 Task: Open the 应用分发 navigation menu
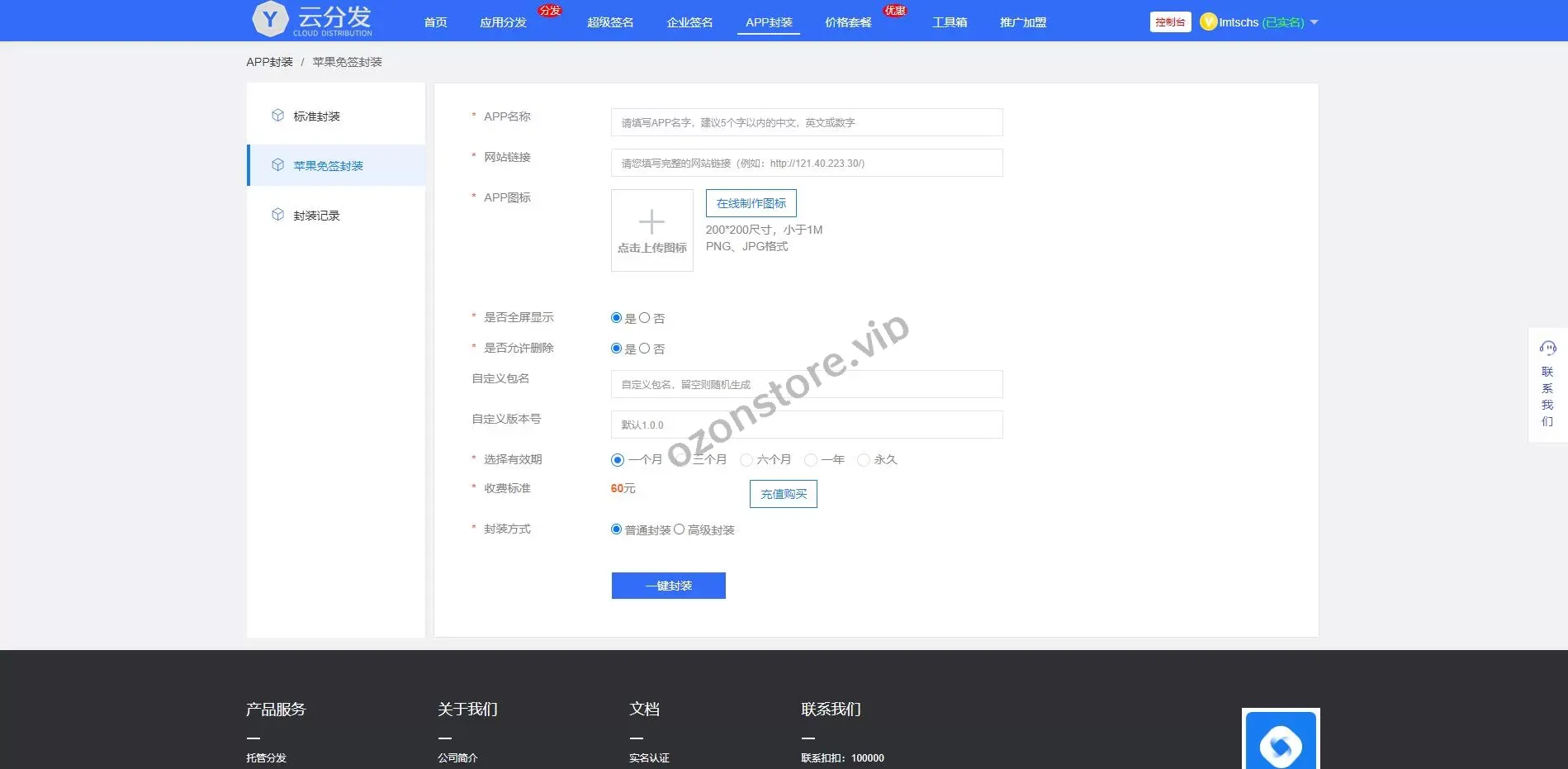click(503, 22)
